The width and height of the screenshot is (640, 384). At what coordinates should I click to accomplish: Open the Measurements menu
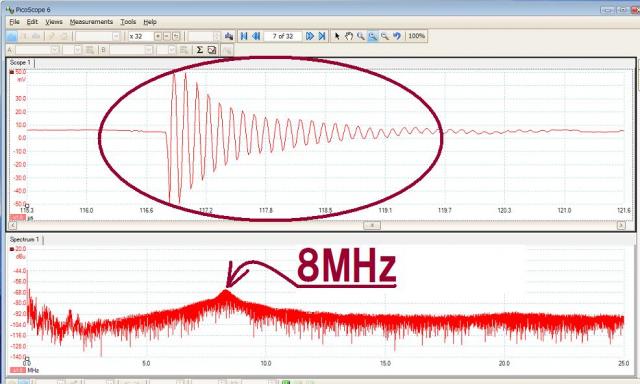pyautogui.click(x=91, y=22)
